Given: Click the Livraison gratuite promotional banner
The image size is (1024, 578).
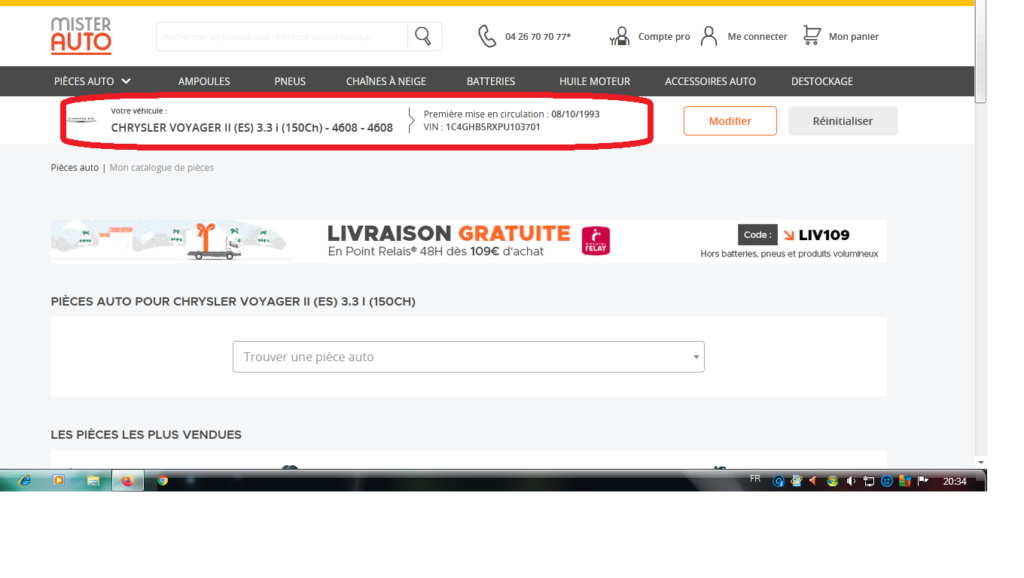Looking at the screenshot, I should coord(468,241).
